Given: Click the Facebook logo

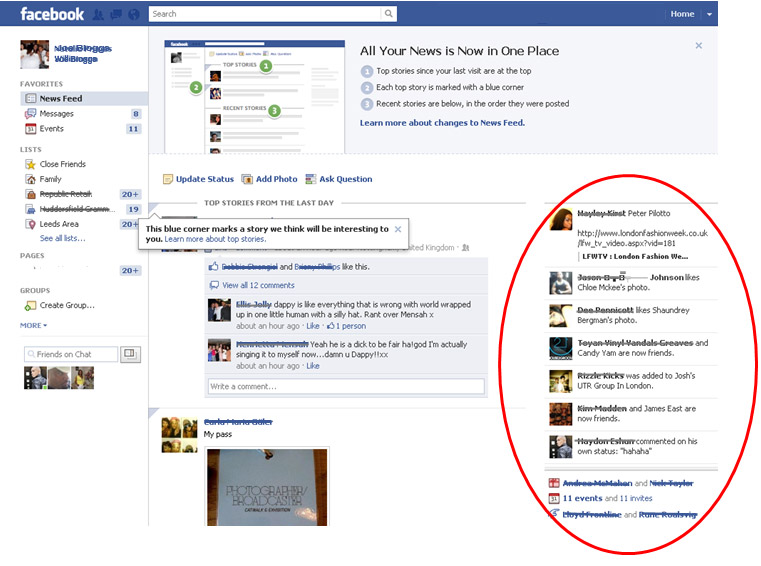Looking at the screenshot, I should pos(52,14).
